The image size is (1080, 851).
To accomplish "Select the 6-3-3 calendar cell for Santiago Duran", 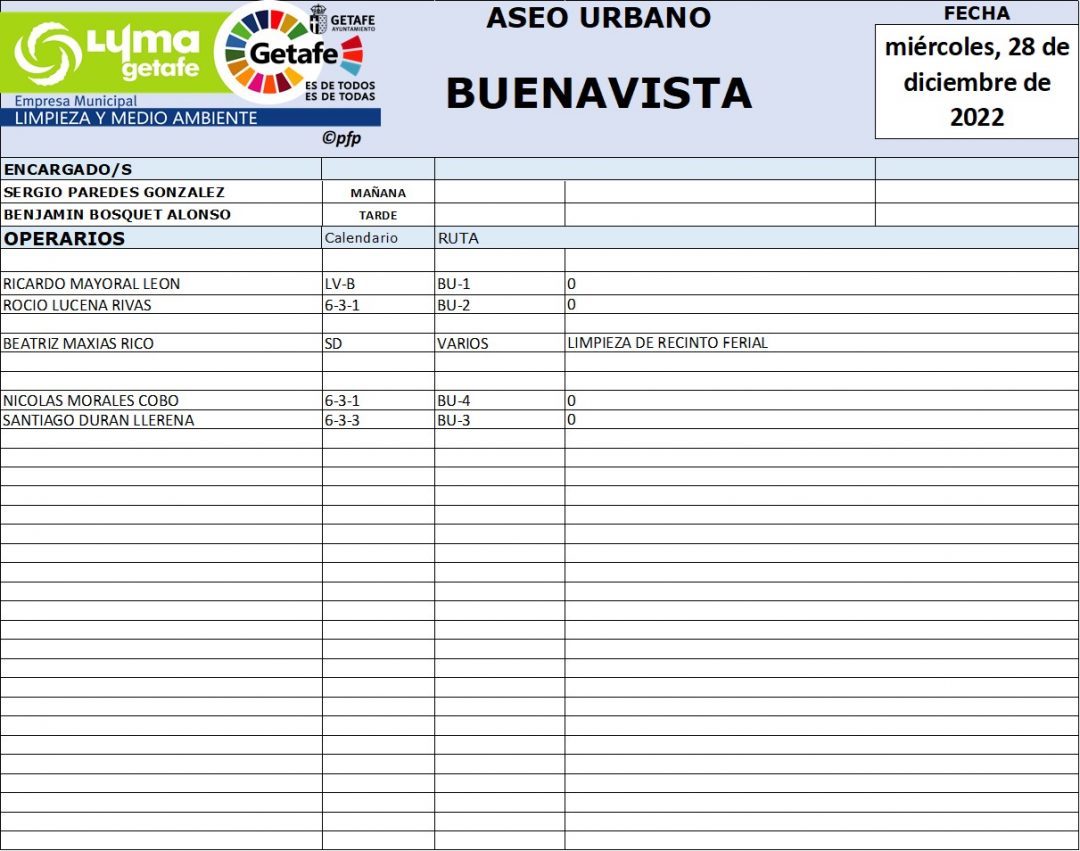I will pos(342,420).
